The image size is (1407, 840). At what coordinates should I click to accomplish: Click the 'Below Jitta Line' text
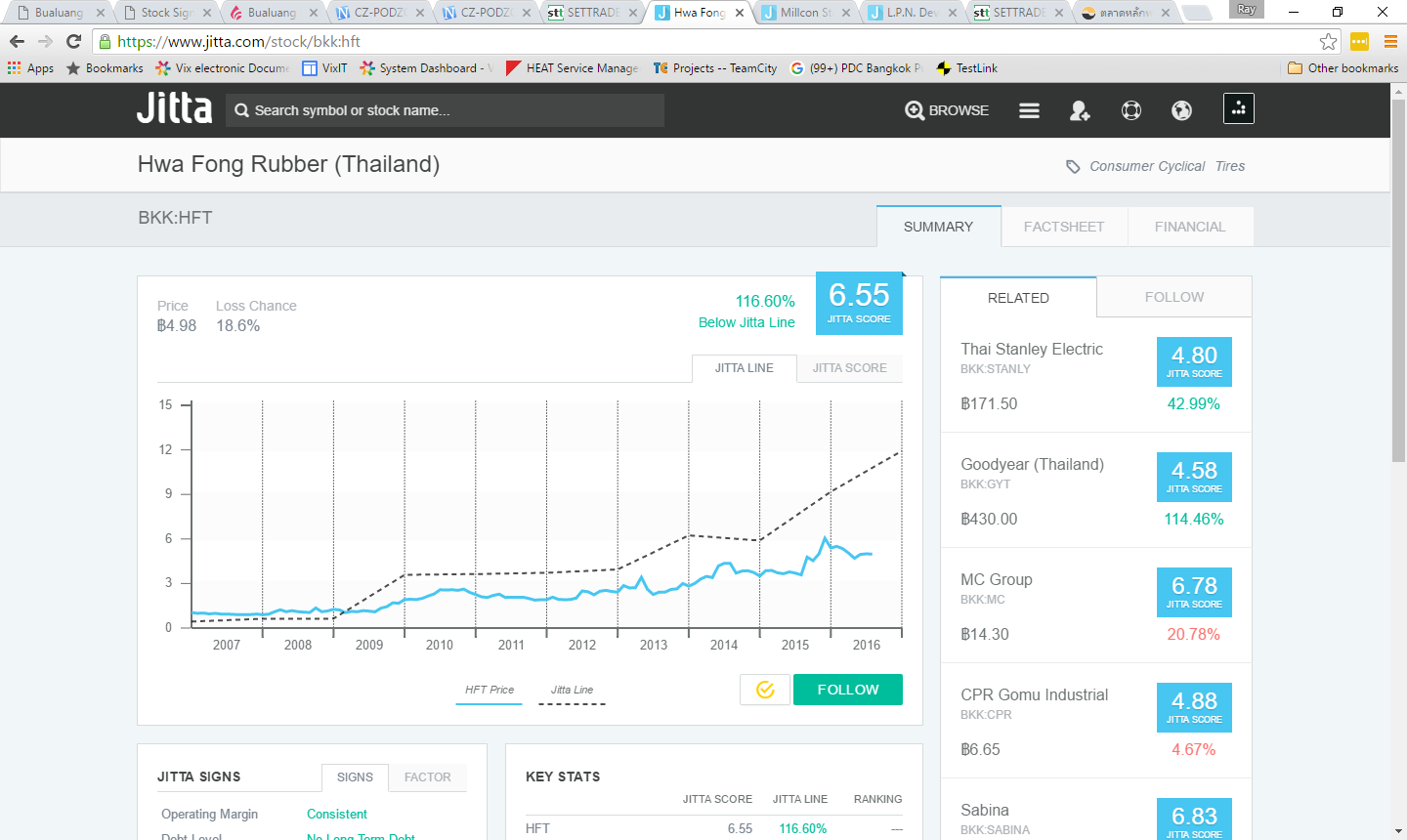[746, 322]
